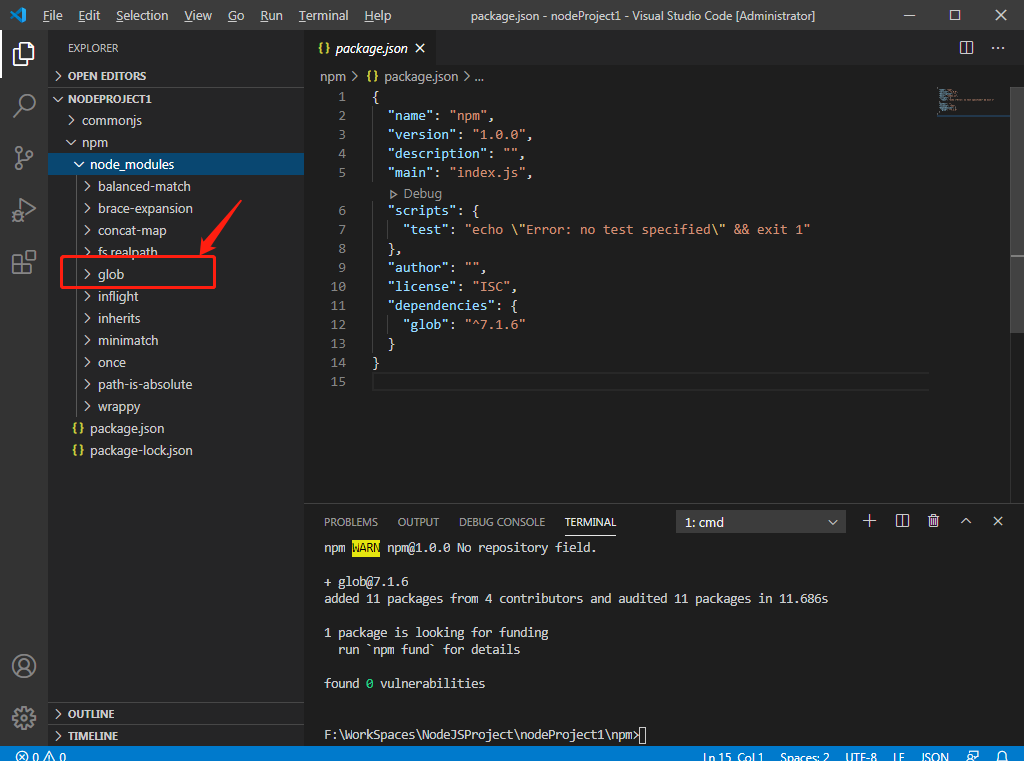This screenshot has width=1024, height=761.
Task: Open package-lock.json file in explorer
Action: (x=176, y=451)
